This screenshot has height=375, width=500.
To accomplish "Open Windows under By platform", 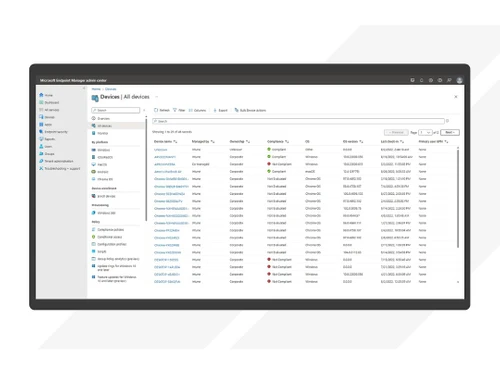I will tap(101, 150).
